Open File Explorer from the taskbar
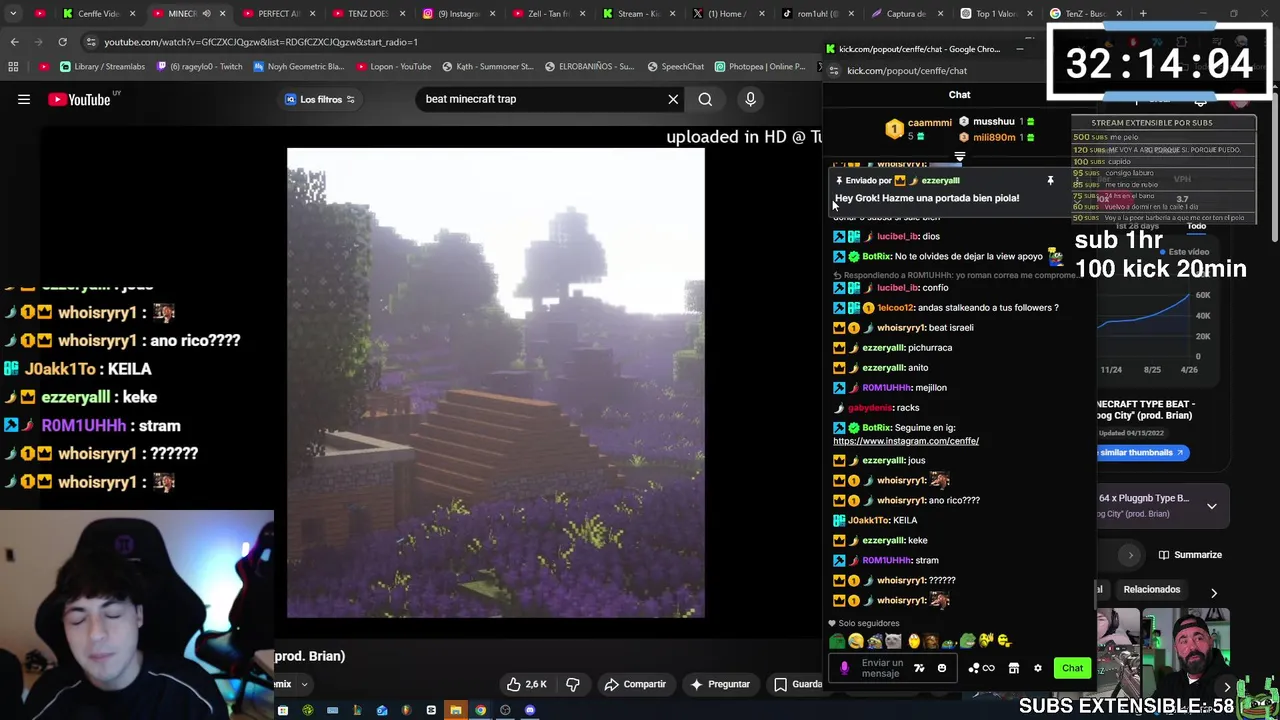This screenshot has width=1280, height=720. pyautogui.click(x=455, y=711)
